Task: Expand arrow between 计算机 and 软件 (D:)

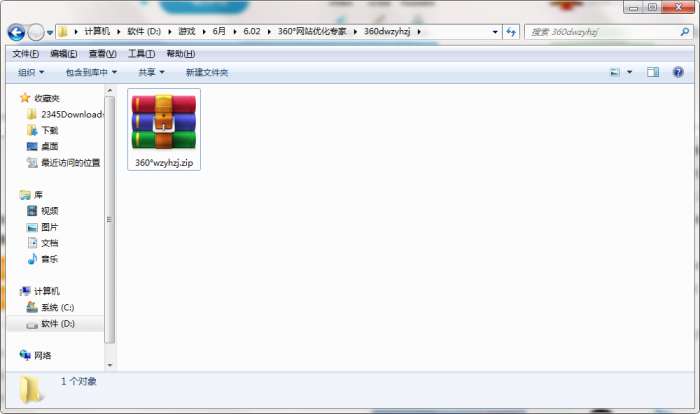Action: click(119, 32)
